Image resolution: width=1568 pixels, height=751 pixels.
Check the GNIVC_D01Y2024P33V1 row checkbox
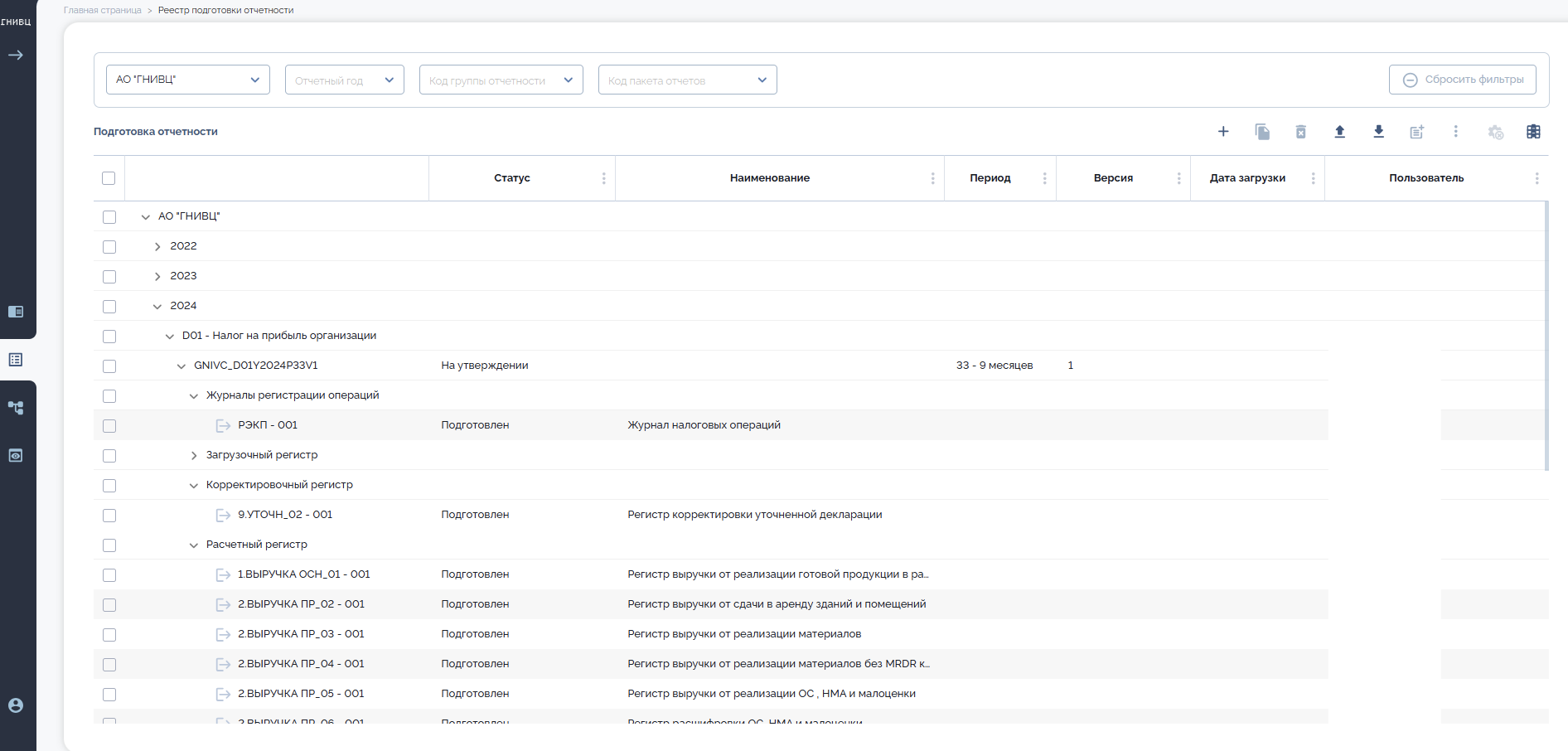point(109,366)
